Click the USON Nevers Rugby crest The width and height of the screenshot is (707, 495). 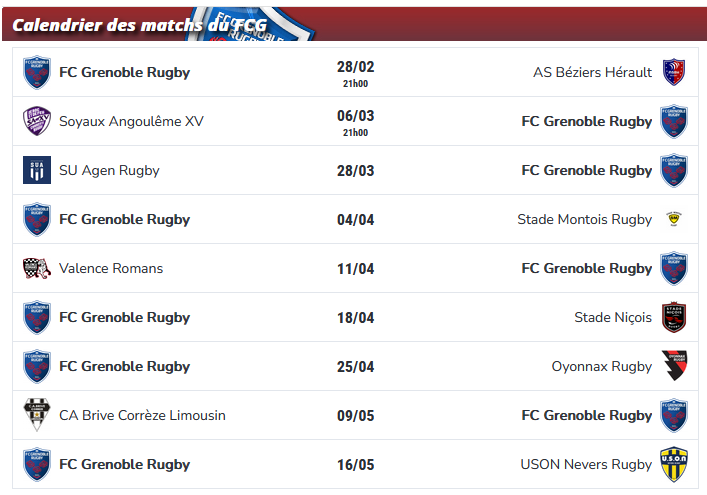[x=674, y=464]
